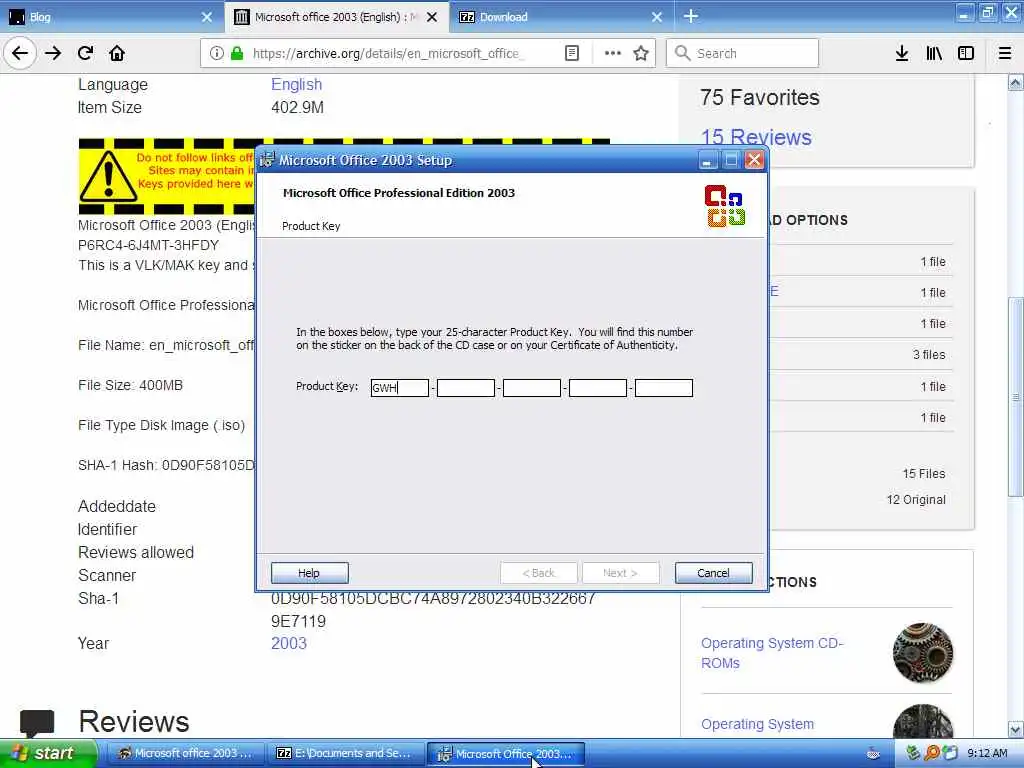This screenshot has width=1024, height=768.
Task: Click the disabled Back button in Setup
Action: tap(539, 573)
